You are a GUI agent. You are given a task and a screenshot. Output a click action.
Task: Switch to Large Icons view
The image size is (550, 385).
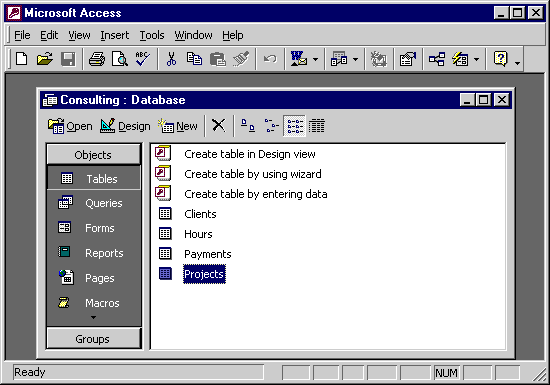pos(248,125)
